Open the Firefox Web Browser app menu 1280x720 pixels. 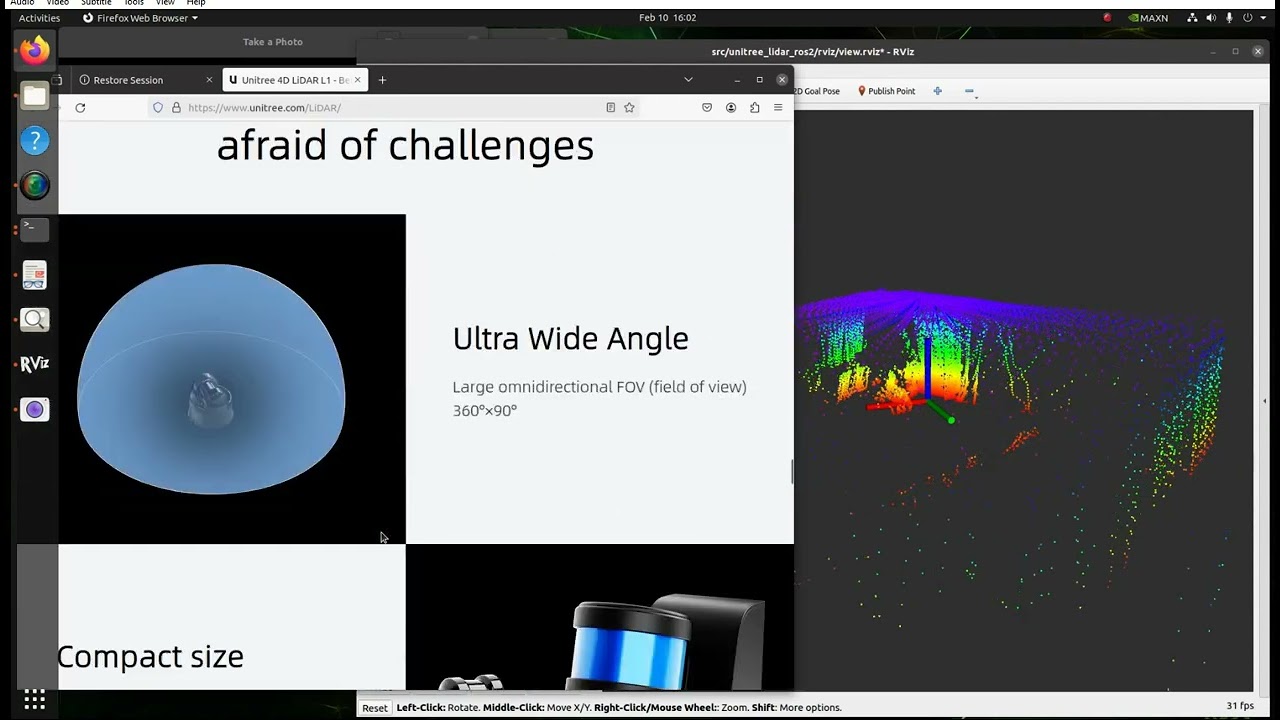click(140, 18)
